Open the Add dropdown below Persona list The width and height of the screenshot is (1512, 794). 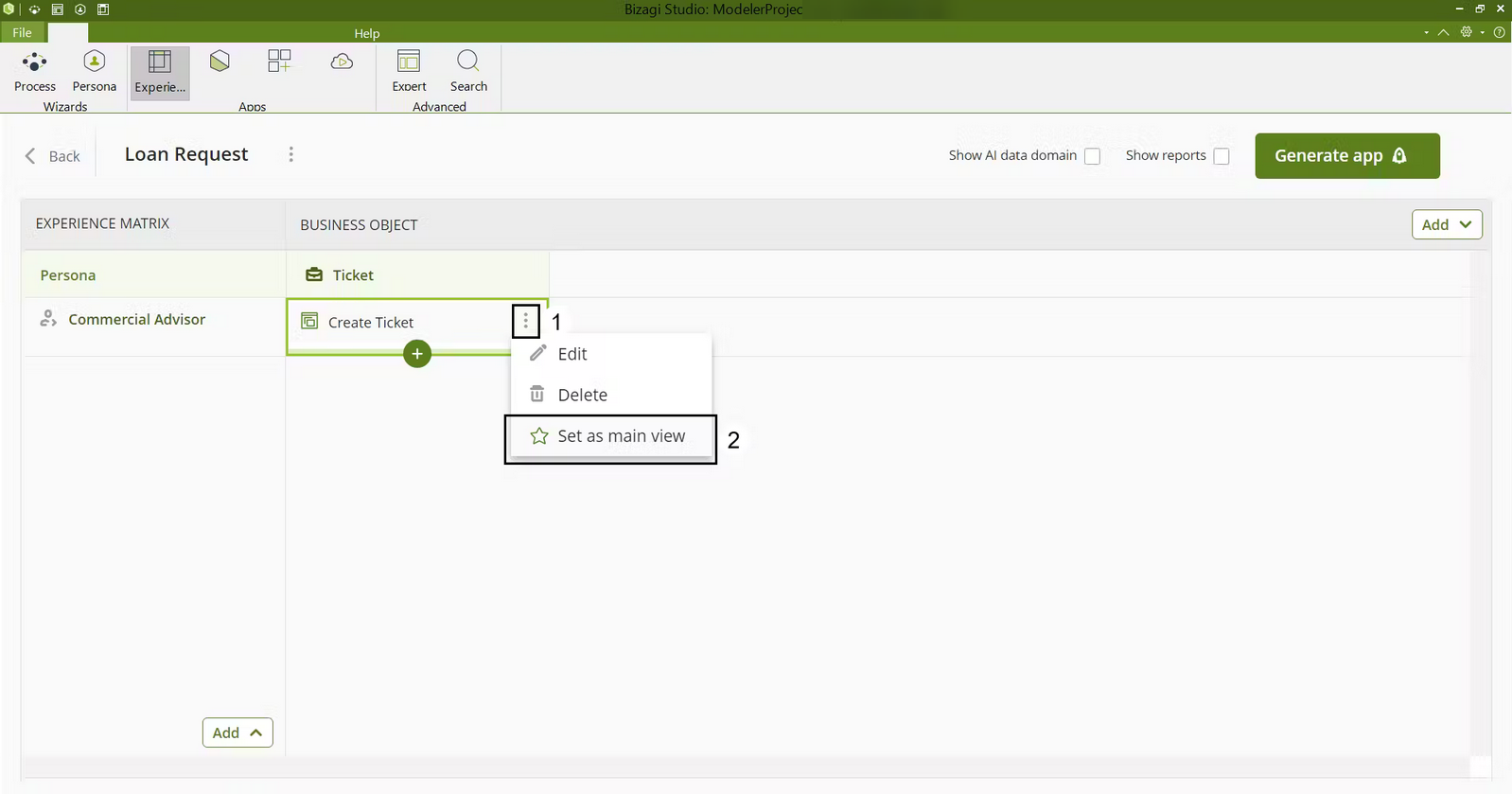pyautogui.click(x=237, y=732)
